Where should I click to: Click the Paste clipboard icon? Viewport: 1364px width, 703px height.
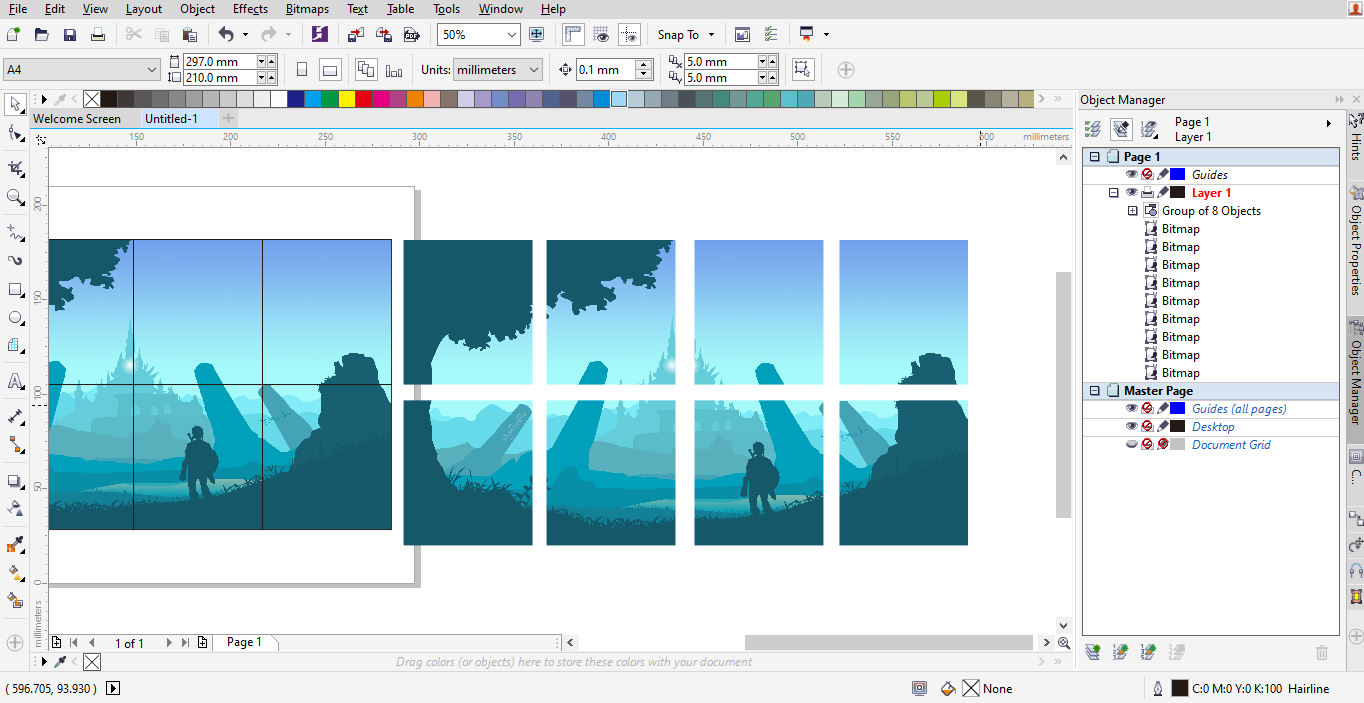[x=189, y=34]
